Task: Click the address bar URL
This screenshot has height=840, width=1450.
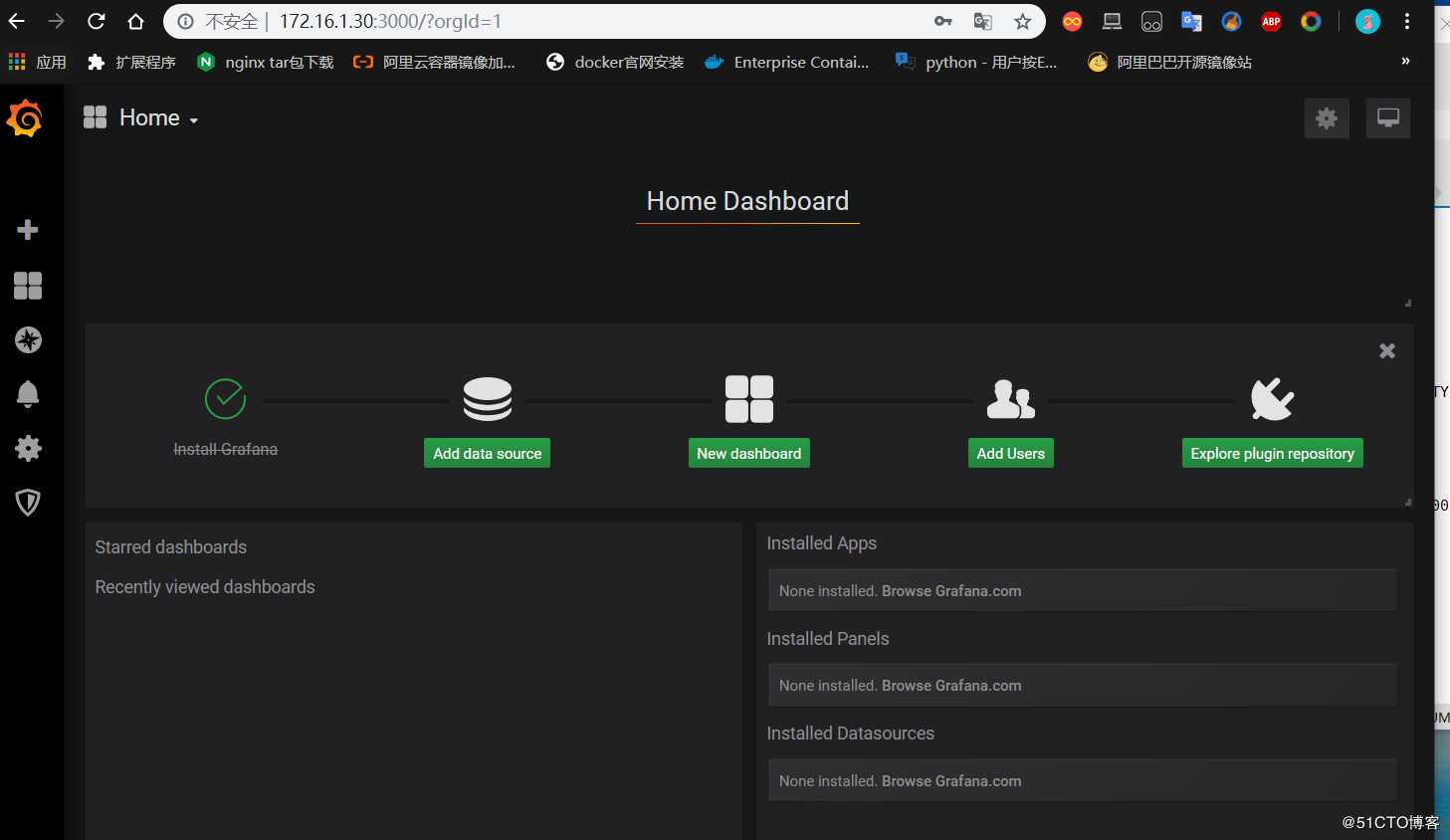Action: 390,21
